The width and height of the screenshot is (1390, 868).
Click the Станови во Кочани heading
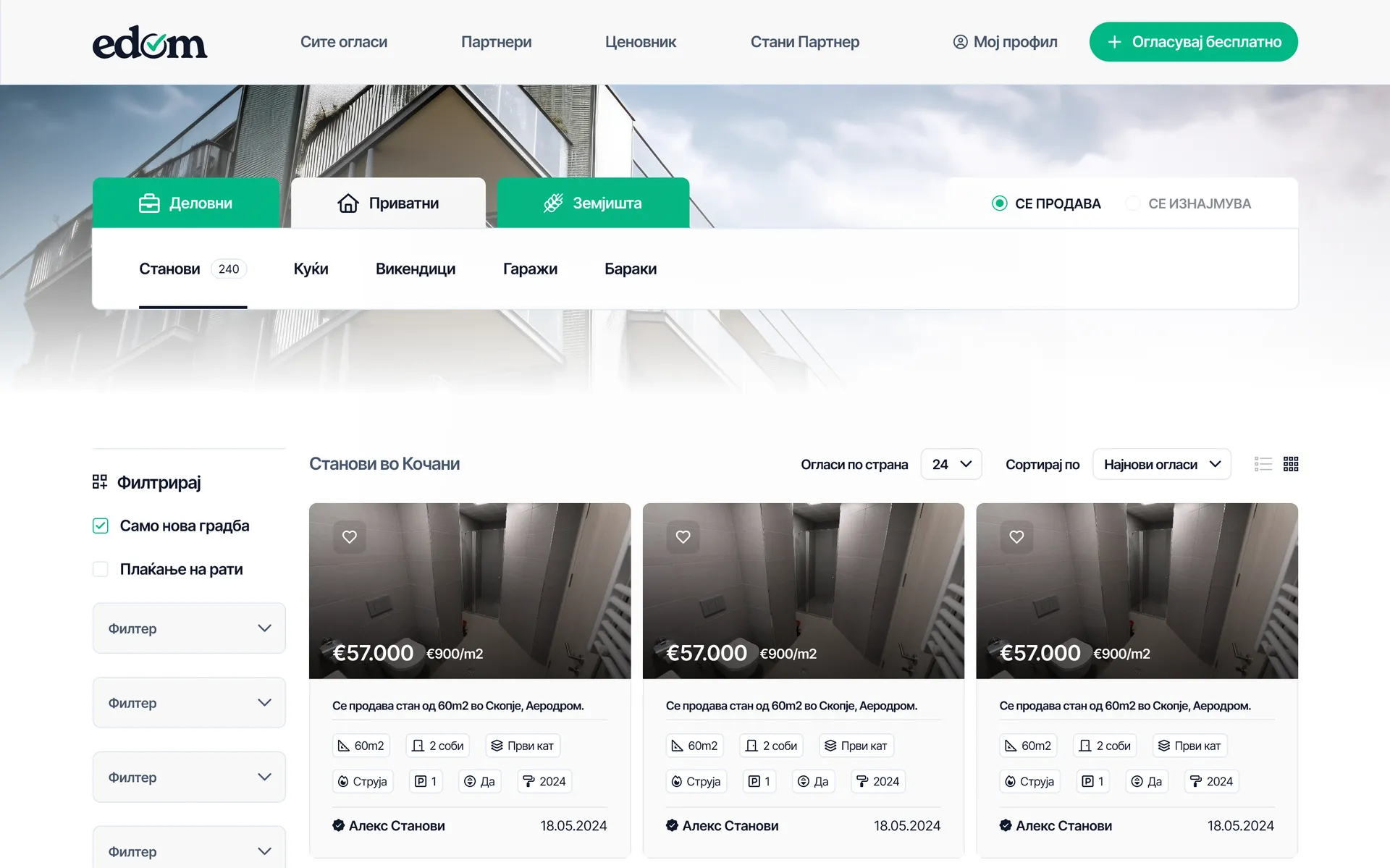(384, 464)
